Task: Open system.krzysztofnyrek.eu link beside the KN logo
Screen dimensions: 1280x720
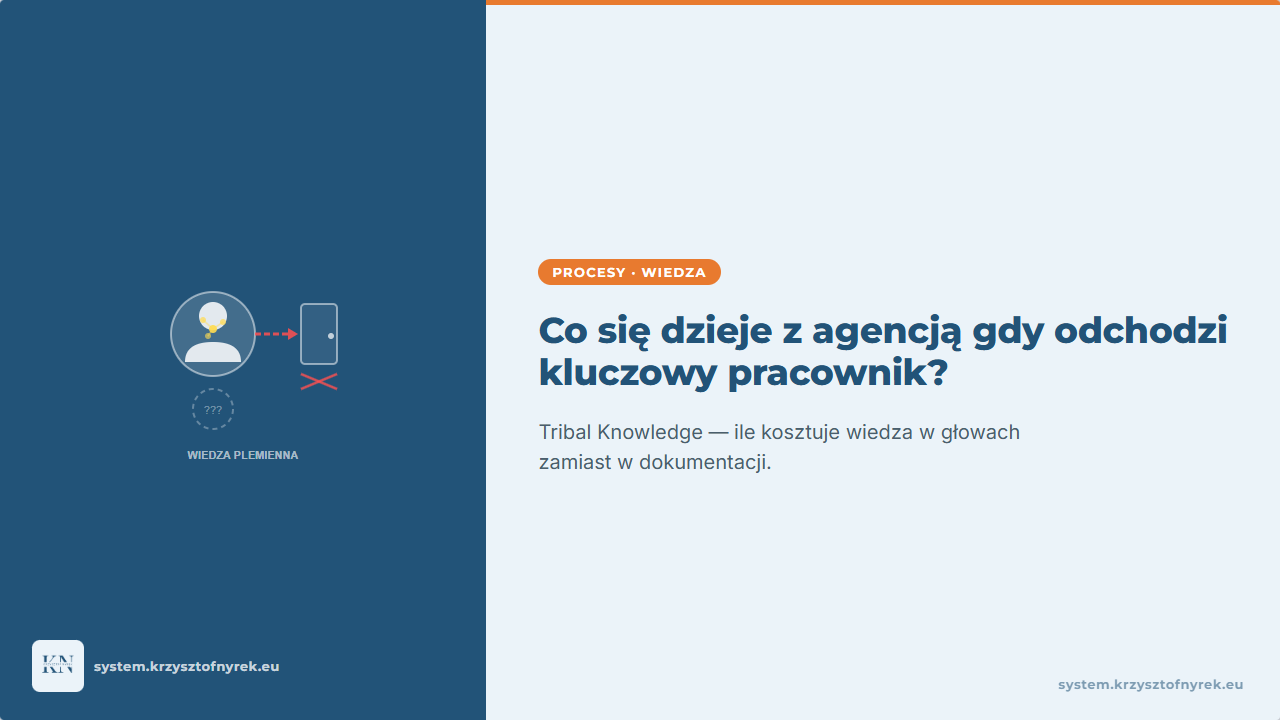Action: tap(186, 666)
